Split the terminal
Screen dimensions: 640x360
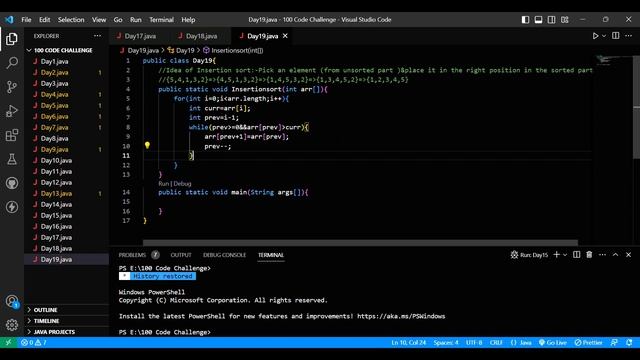tap(576, 255)
